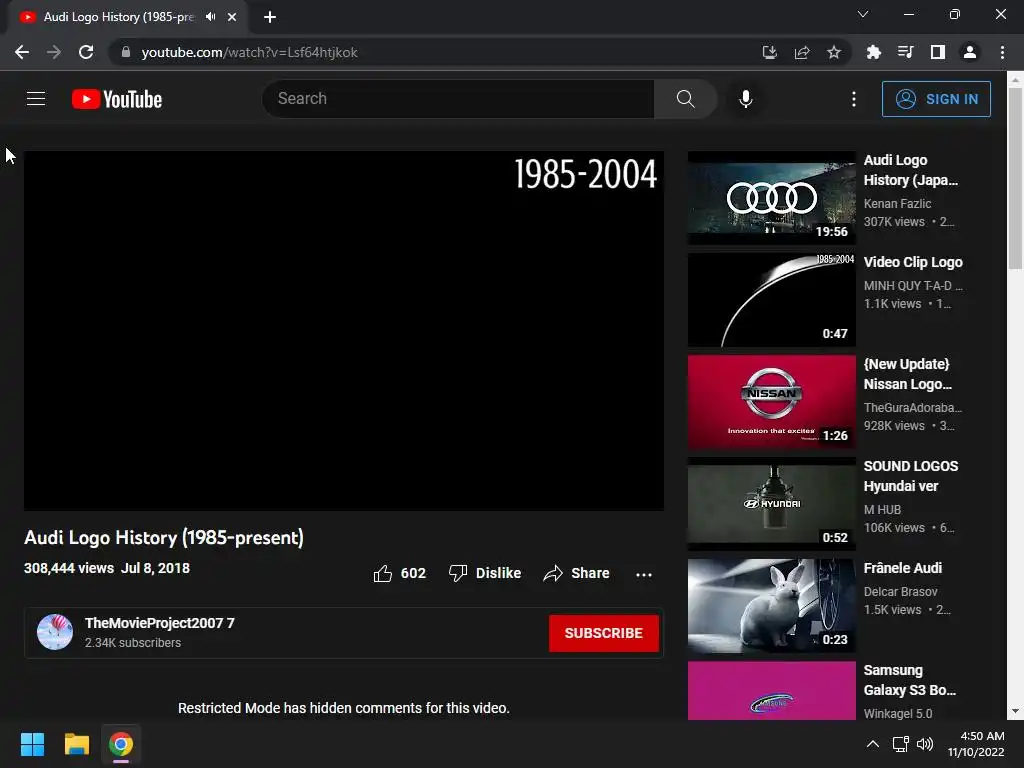Open the Share dialog
1024x768 pixels.
coord(576,573)
